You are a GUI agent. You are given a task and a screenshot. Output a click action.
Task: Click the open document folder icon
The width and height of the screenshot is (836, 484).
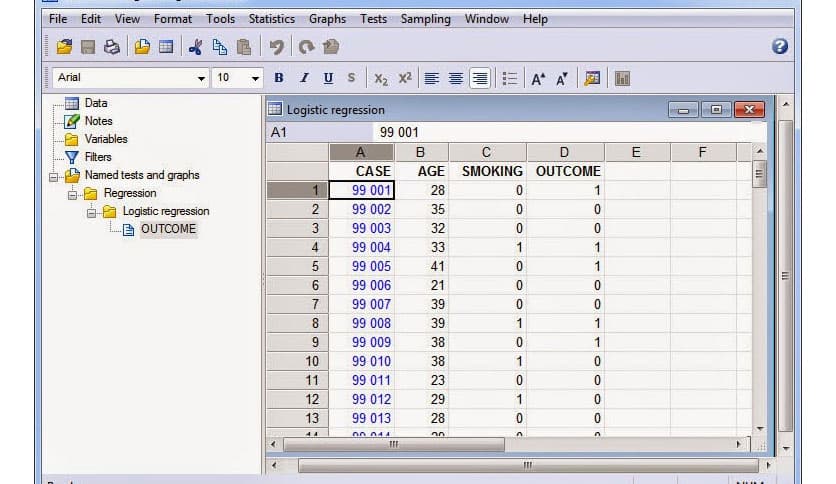click(x=142, y=47)
